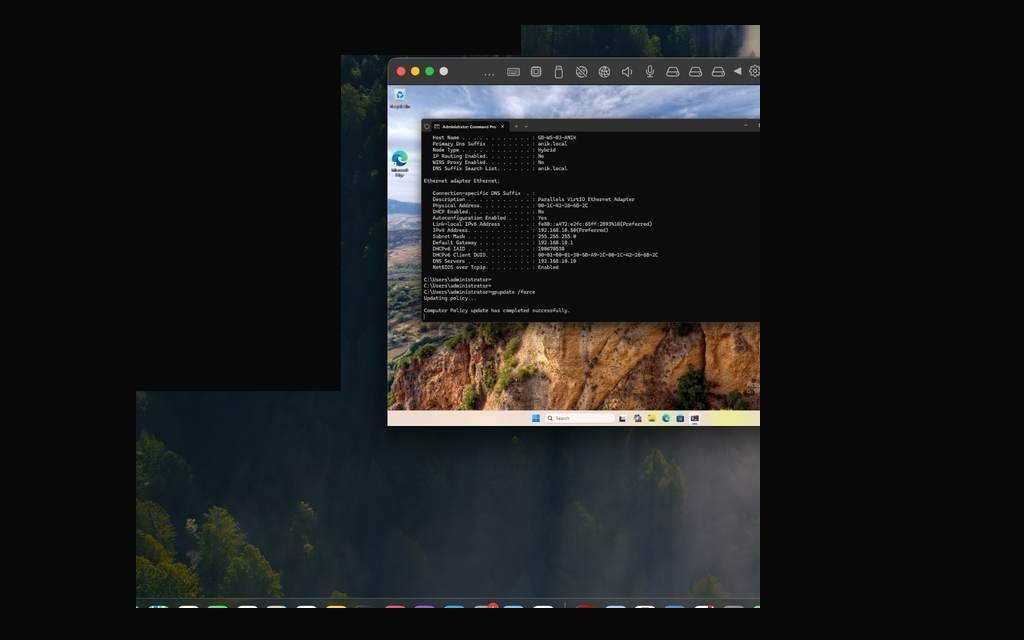This screenshot has width=1024, height=640.
Task: Click the shield icon left of the terminal tab
Action: click(x=427, y=127)
